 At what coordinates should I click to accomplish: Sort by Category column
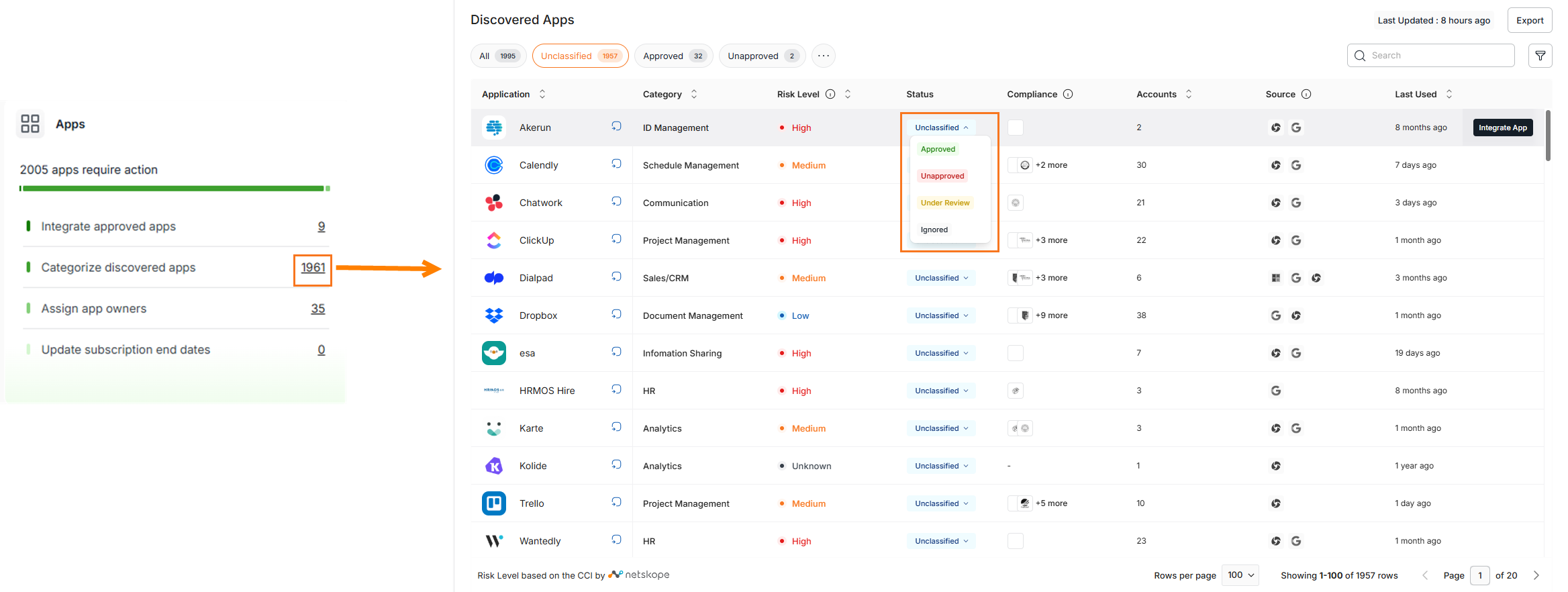694,94
